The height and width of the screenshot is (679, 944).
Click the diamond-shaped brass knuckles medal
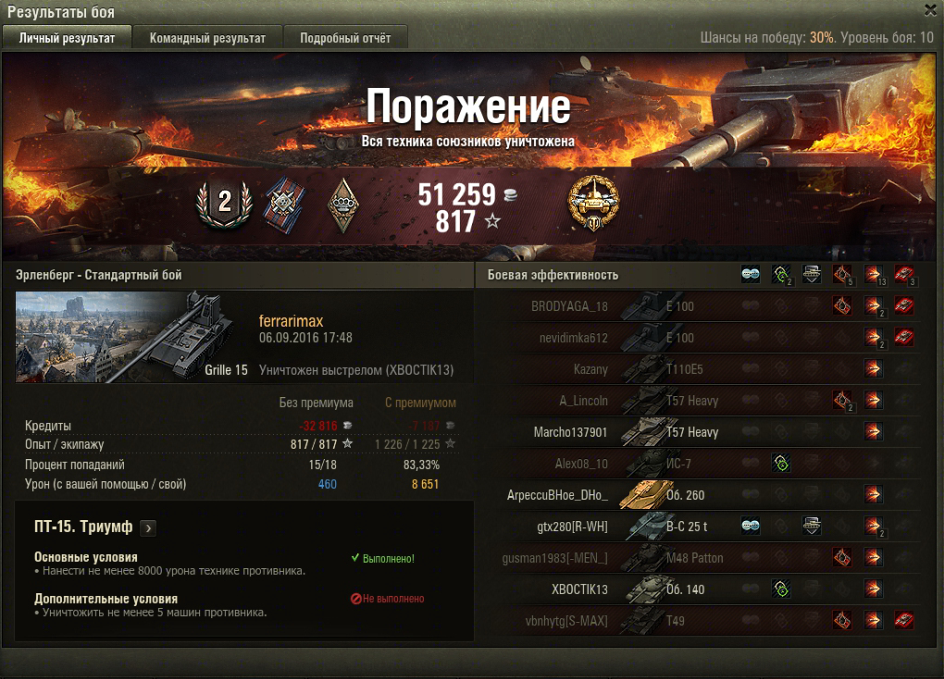coord(343,205)
